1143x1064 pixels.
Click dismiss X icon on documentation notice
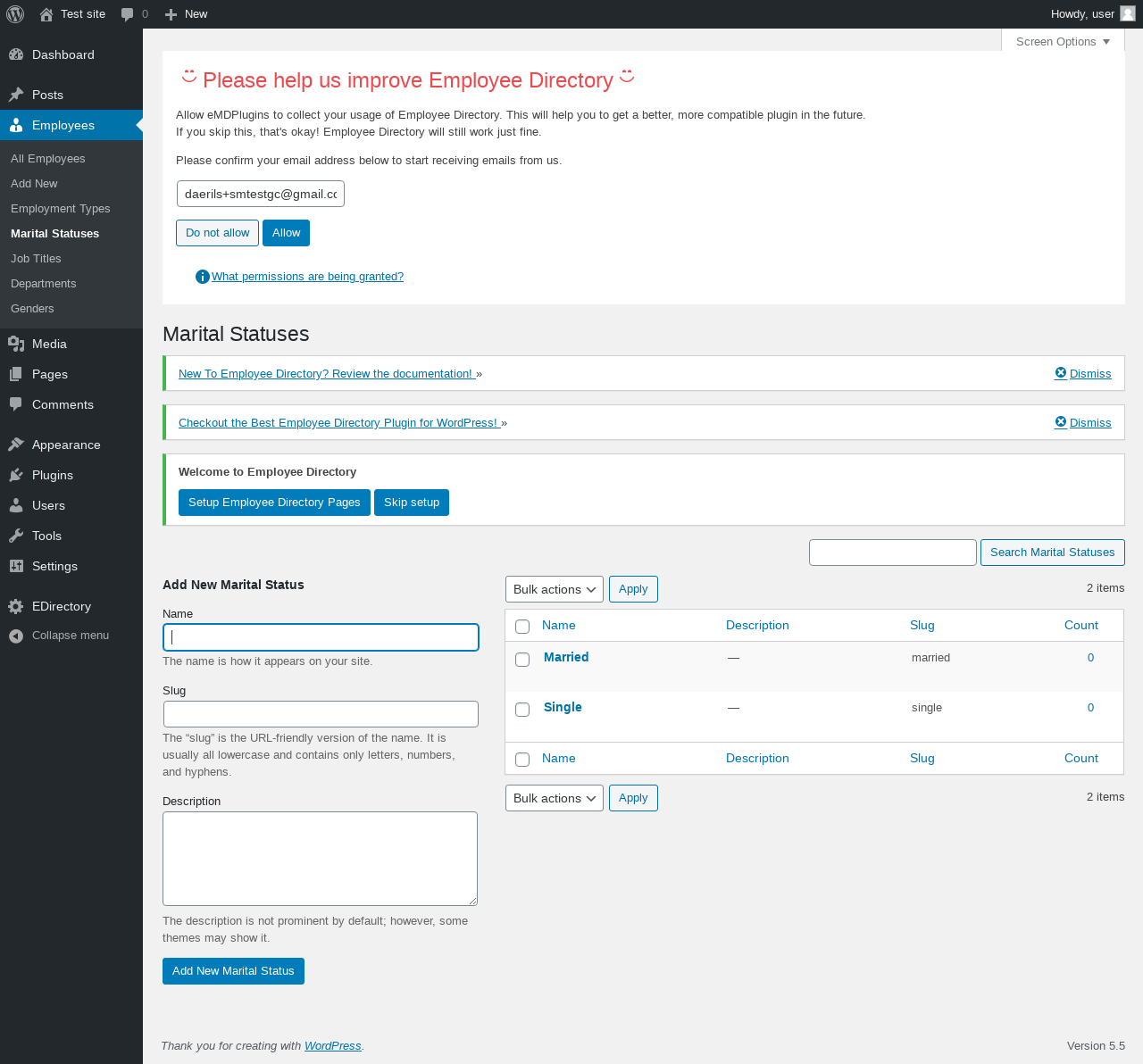click(1061, 373)
